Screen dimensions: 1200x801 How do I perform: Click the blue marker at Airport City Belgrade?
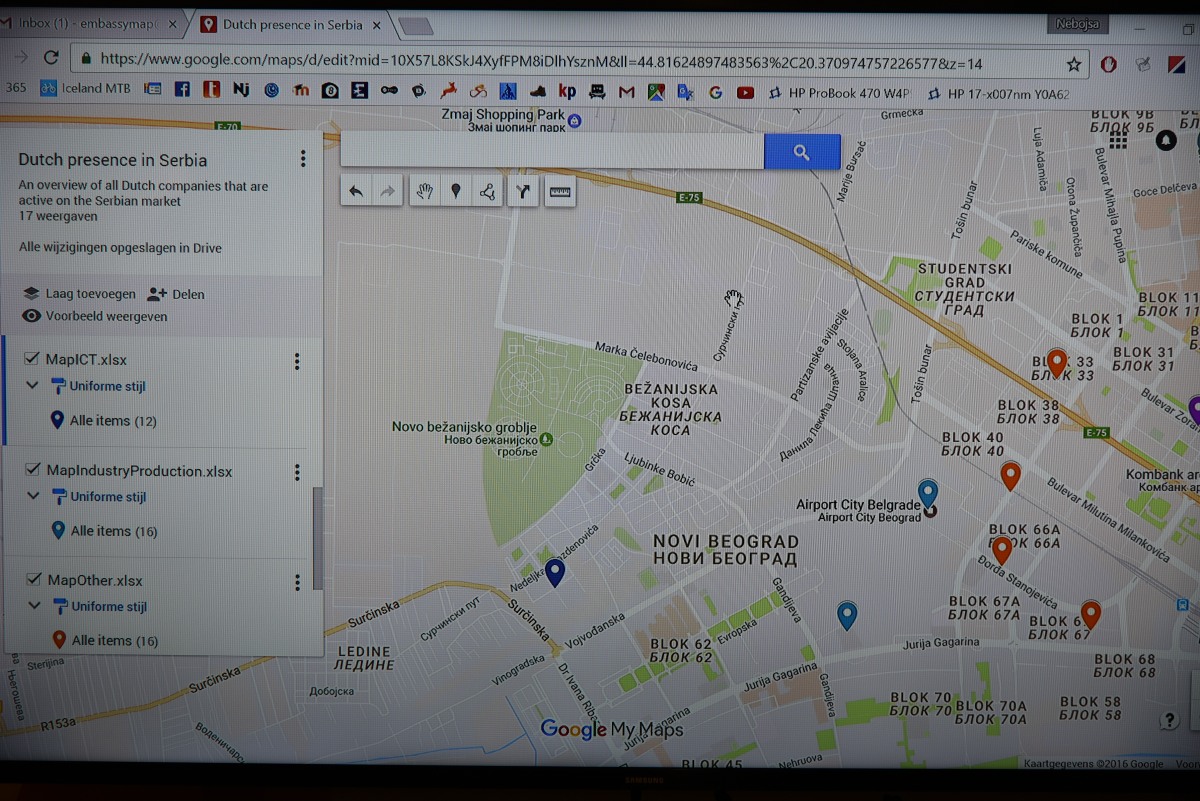tap(928, 494)
